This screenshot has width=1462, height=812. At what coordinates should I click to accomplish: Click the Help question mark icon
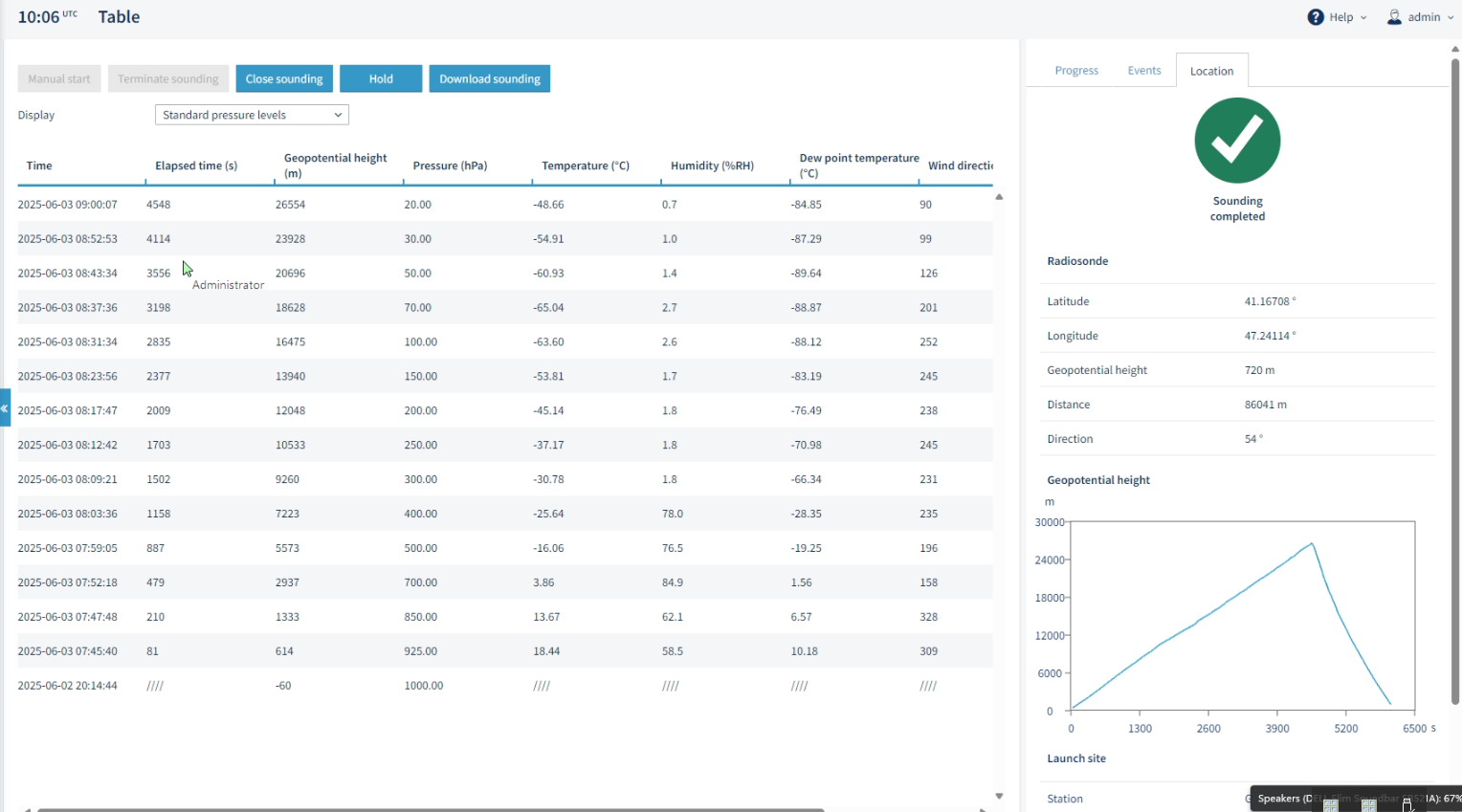(x=1316, y=17)
